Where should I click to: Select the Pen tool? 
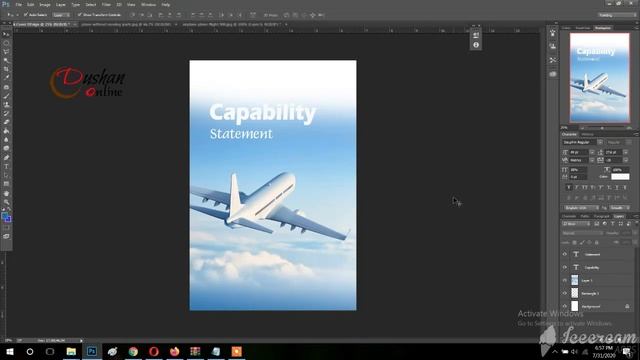coord(6,158)
